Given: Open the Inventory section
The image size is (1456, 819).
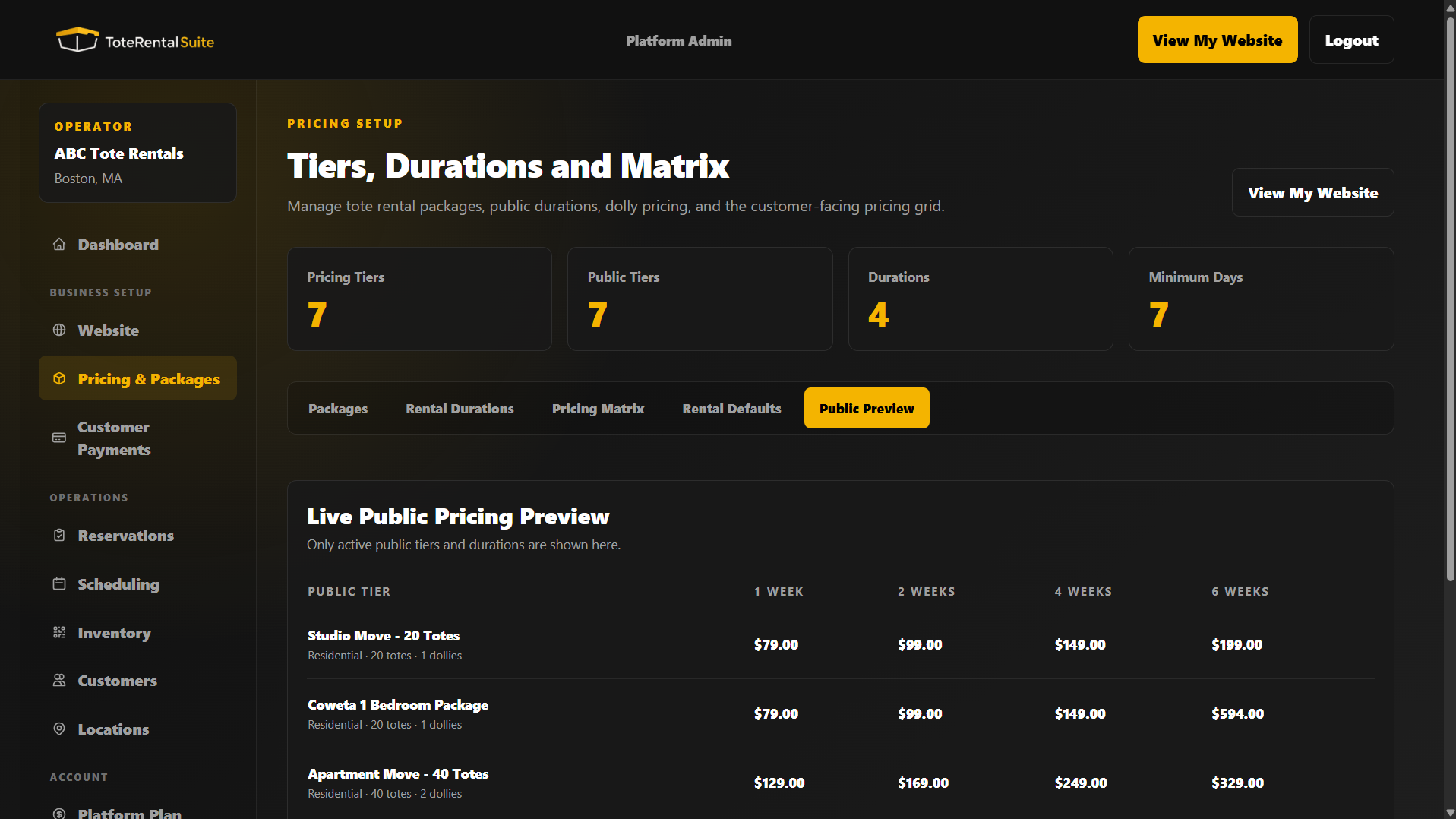Looking at the screenshot, I should tap(137, 633).
